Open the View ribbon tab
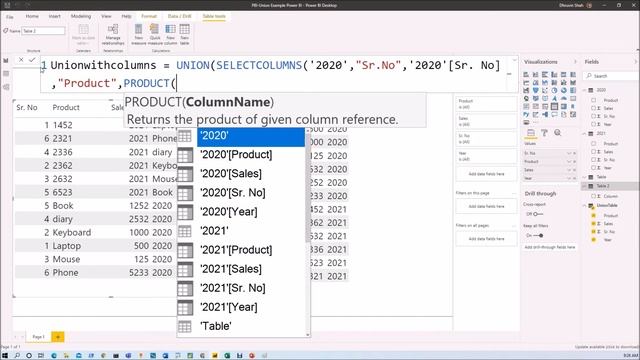Screen dimensions: 640x360 point(106,16)
